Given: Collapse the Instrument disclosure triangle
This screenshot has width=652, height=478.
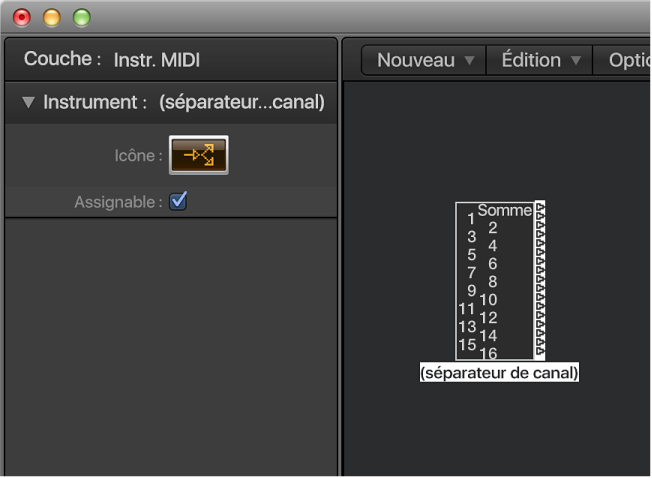Looking at the screenshot, I should point(28,102).
